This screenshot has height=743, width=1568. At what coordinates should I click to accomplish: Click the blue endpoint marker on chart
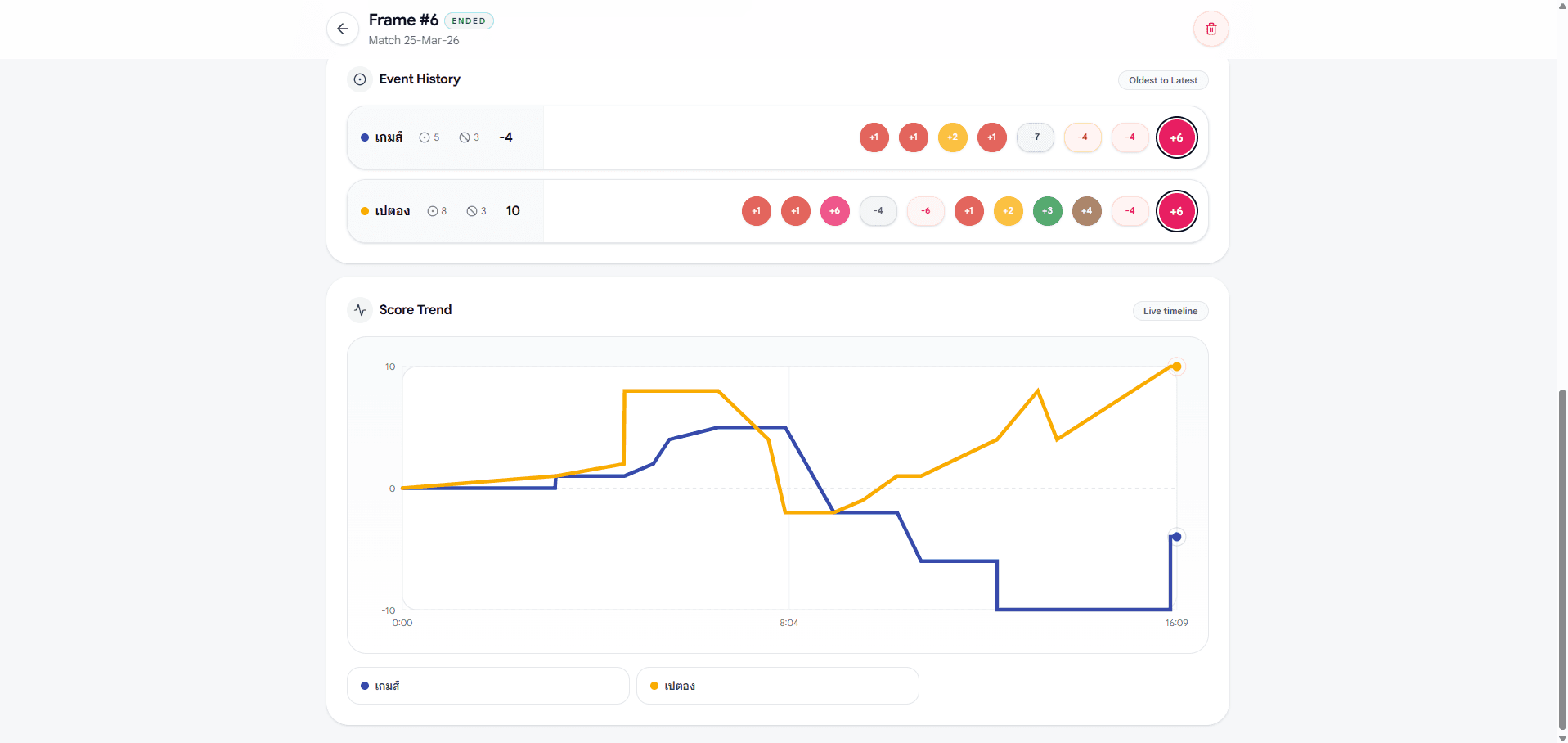[1176, 537]
